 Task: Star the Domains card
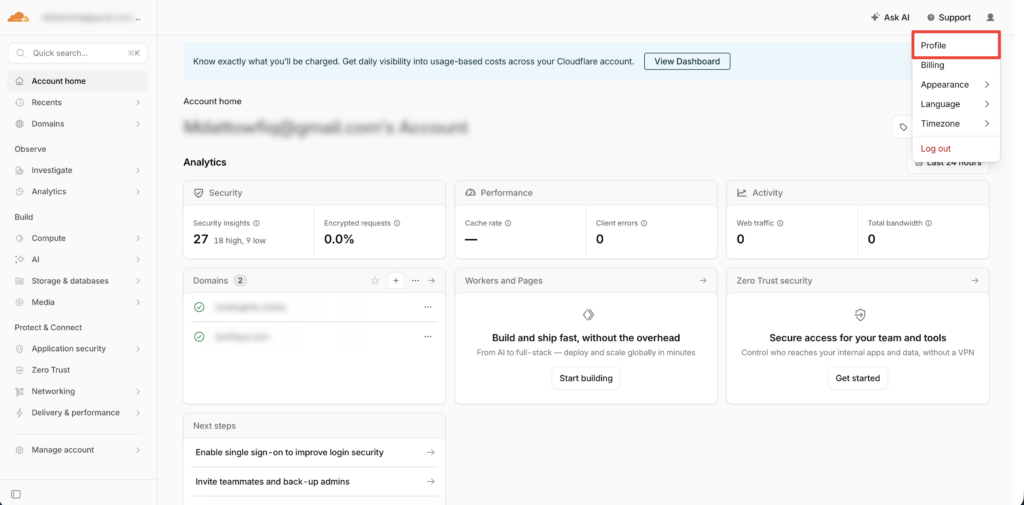point(375,281)
